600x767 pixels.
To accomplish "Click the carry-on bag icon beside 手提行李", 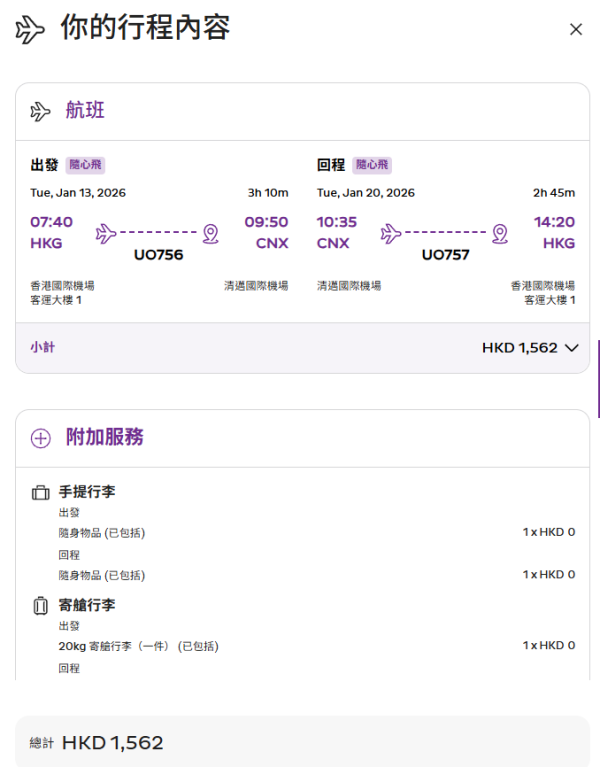I will coord(41,492).
